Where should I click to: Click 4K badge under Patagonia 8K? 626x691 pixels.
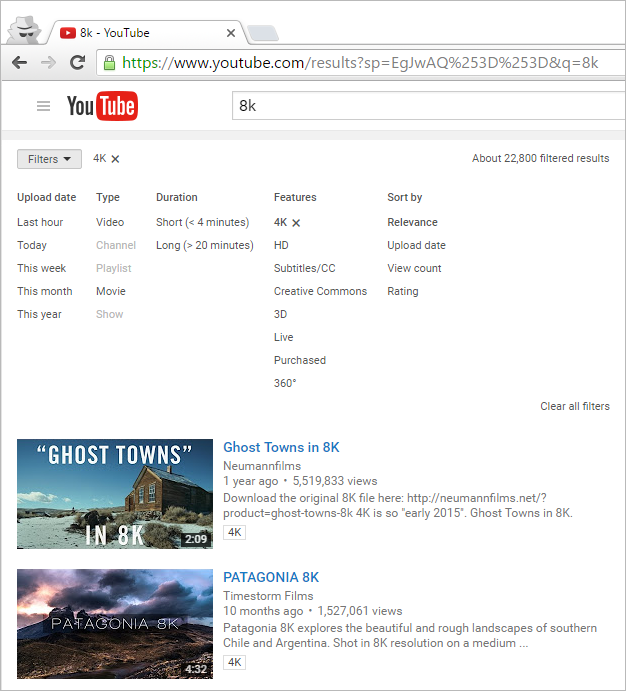(234, 662)
